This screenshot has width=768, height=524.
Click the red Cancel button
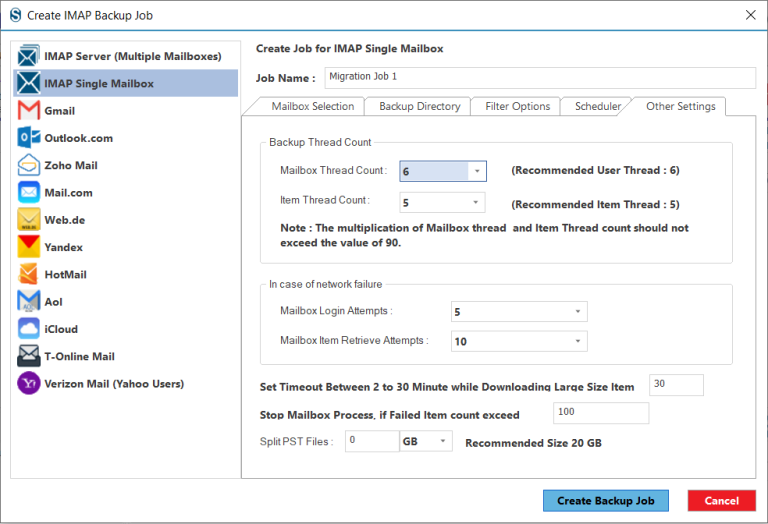coord(721,500)
